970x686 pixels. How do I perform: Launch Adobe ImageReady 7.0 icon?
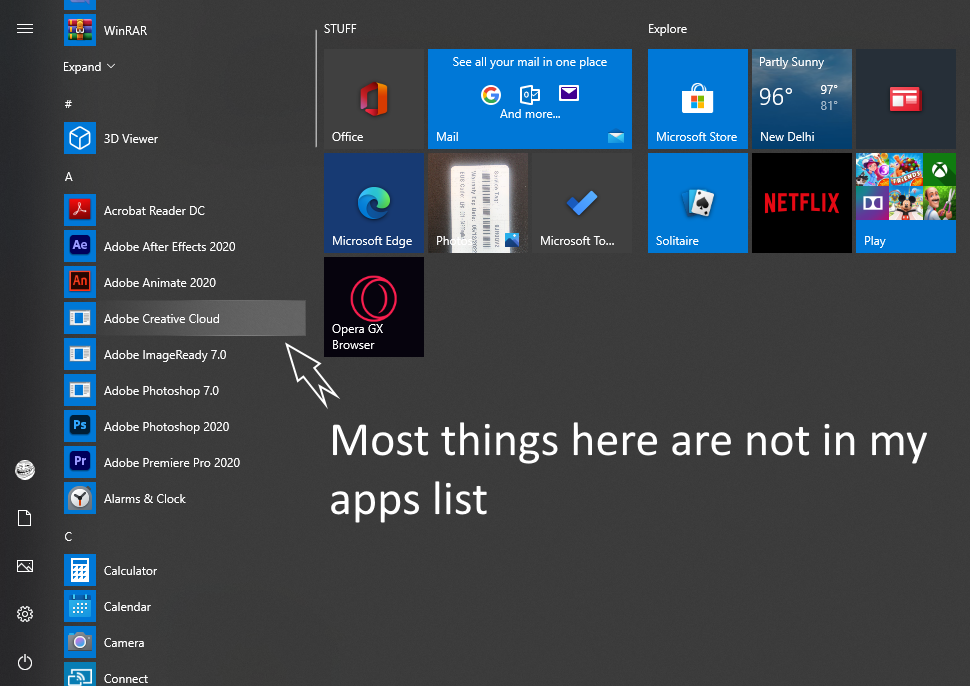tap(80, 354)
